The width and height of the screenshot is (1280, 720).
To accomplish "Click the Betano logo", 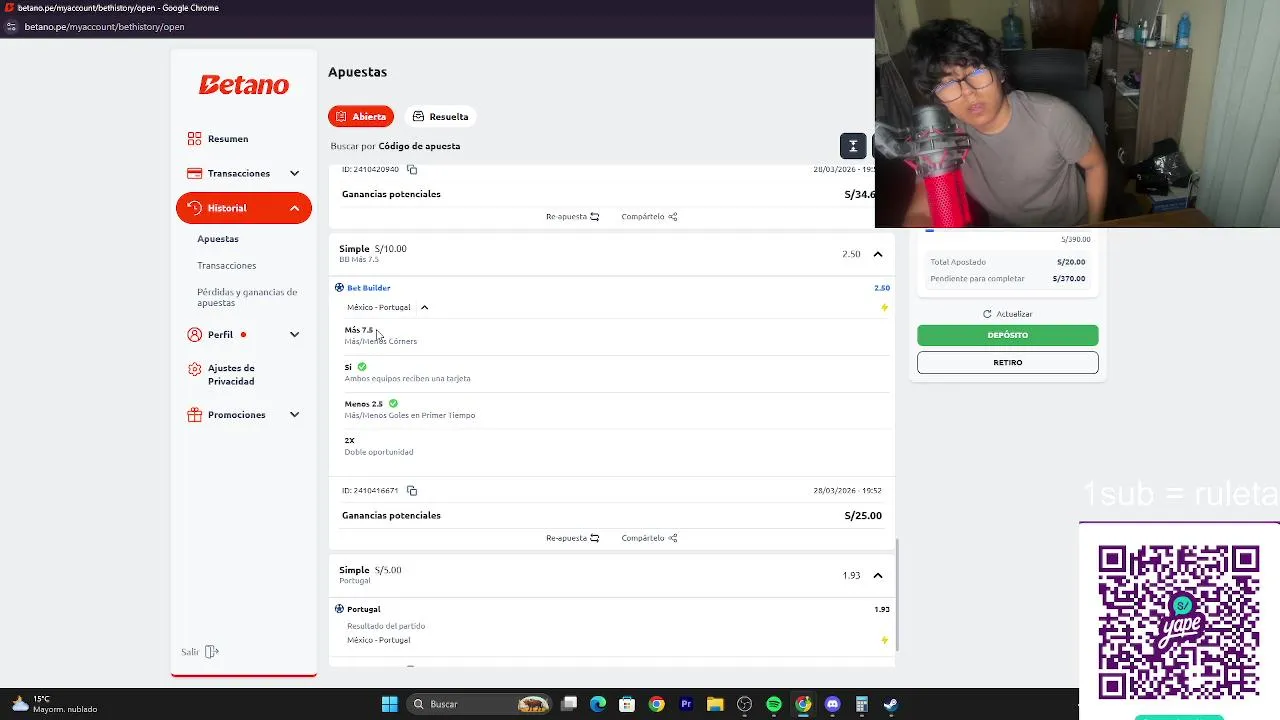I will pos(244,85).
